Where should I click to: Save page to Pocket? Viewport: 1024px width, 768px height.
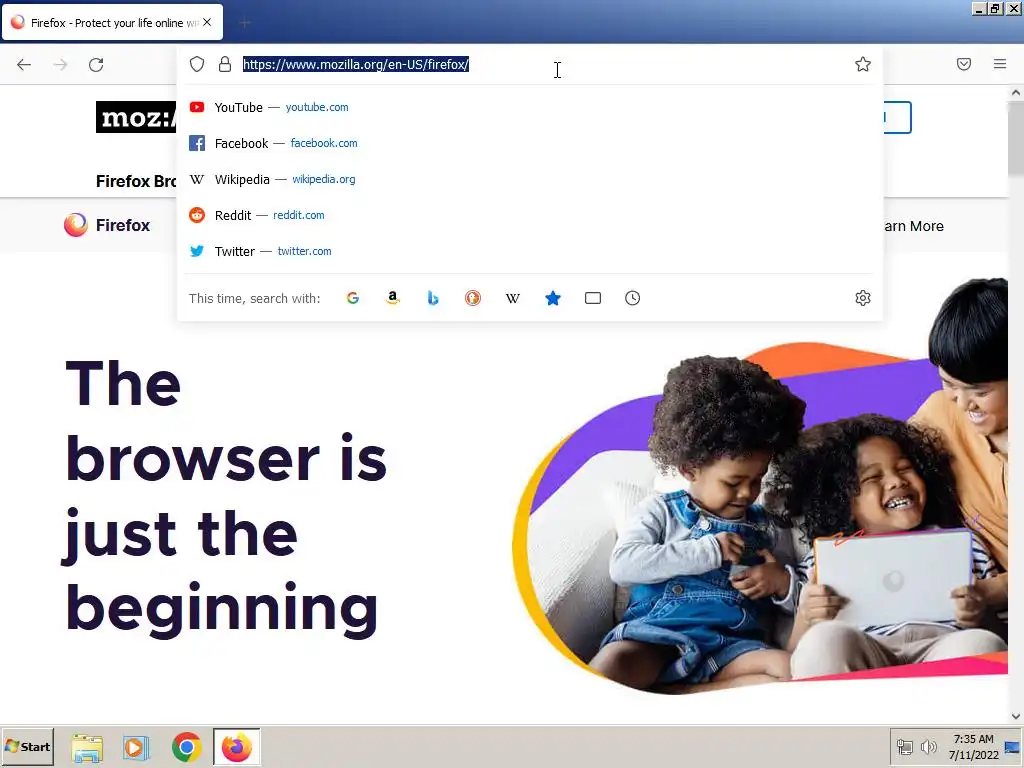click(964, 64)
